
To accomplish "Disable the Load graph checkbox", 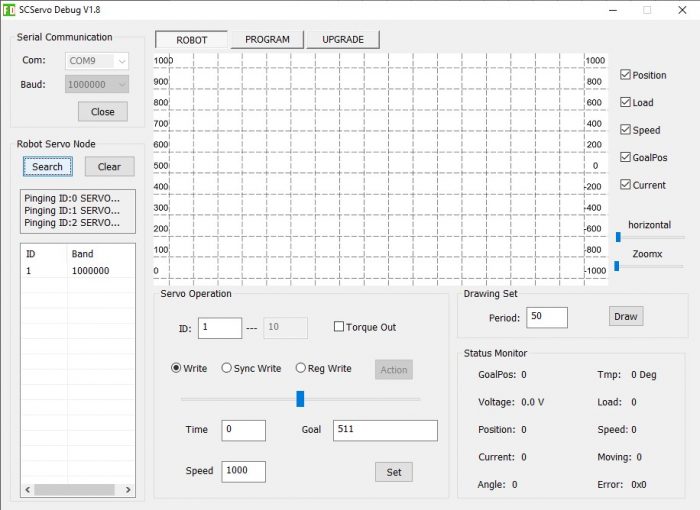I will 626,102.
